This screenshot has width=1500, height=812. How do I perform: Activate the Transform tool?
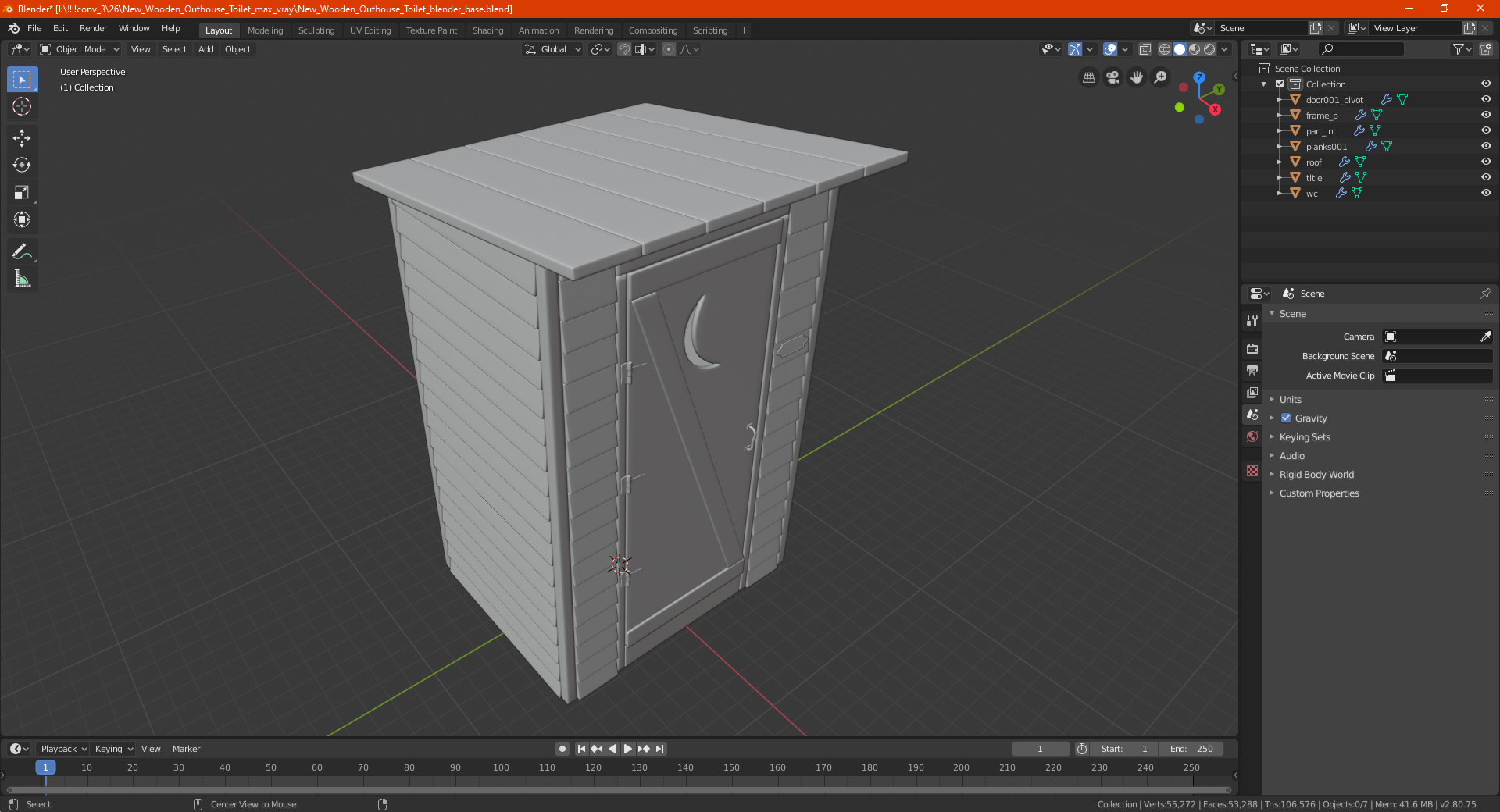point(22,219)
